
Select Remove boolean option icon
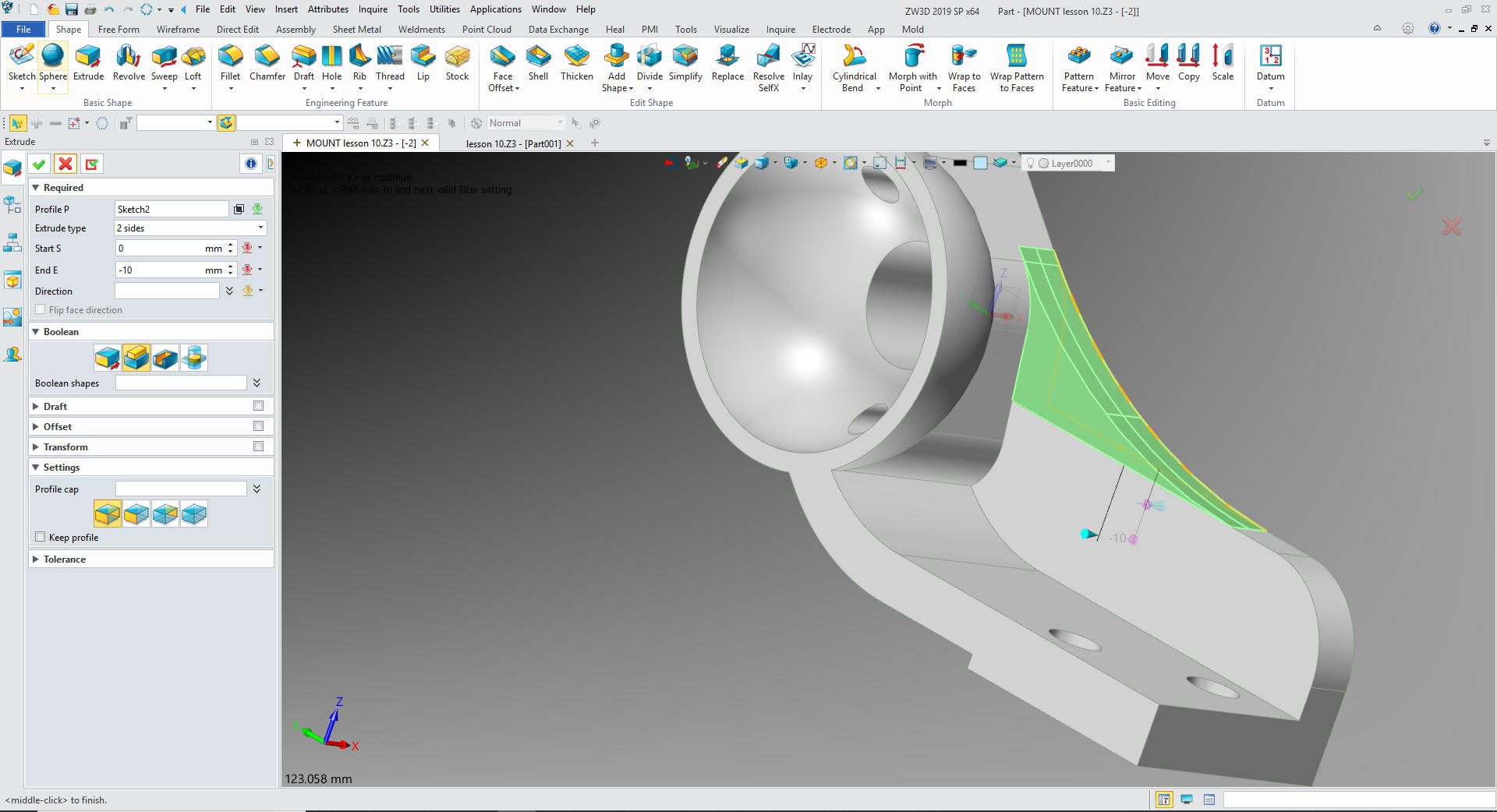tap(165, 358)
